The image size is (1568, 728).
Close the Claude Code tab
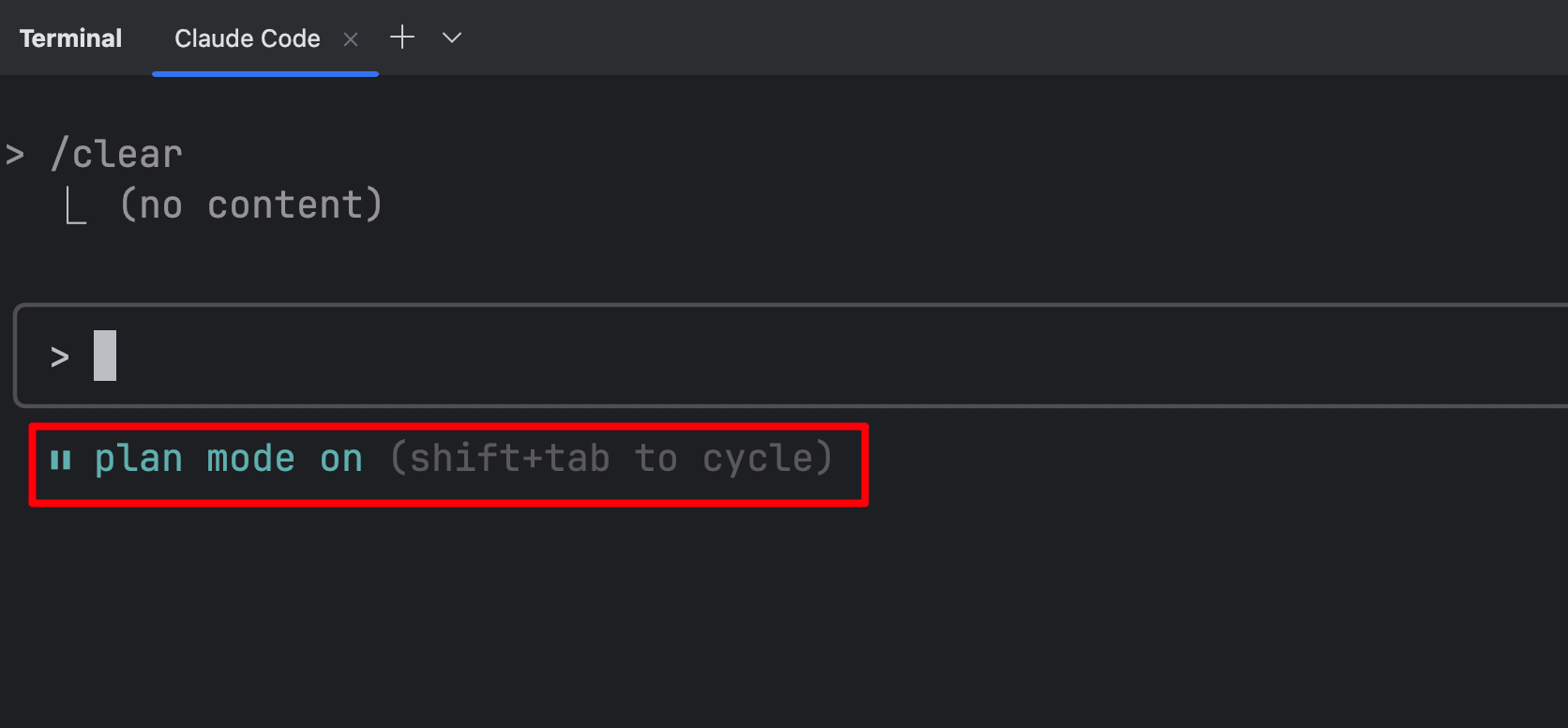[351, 39]
